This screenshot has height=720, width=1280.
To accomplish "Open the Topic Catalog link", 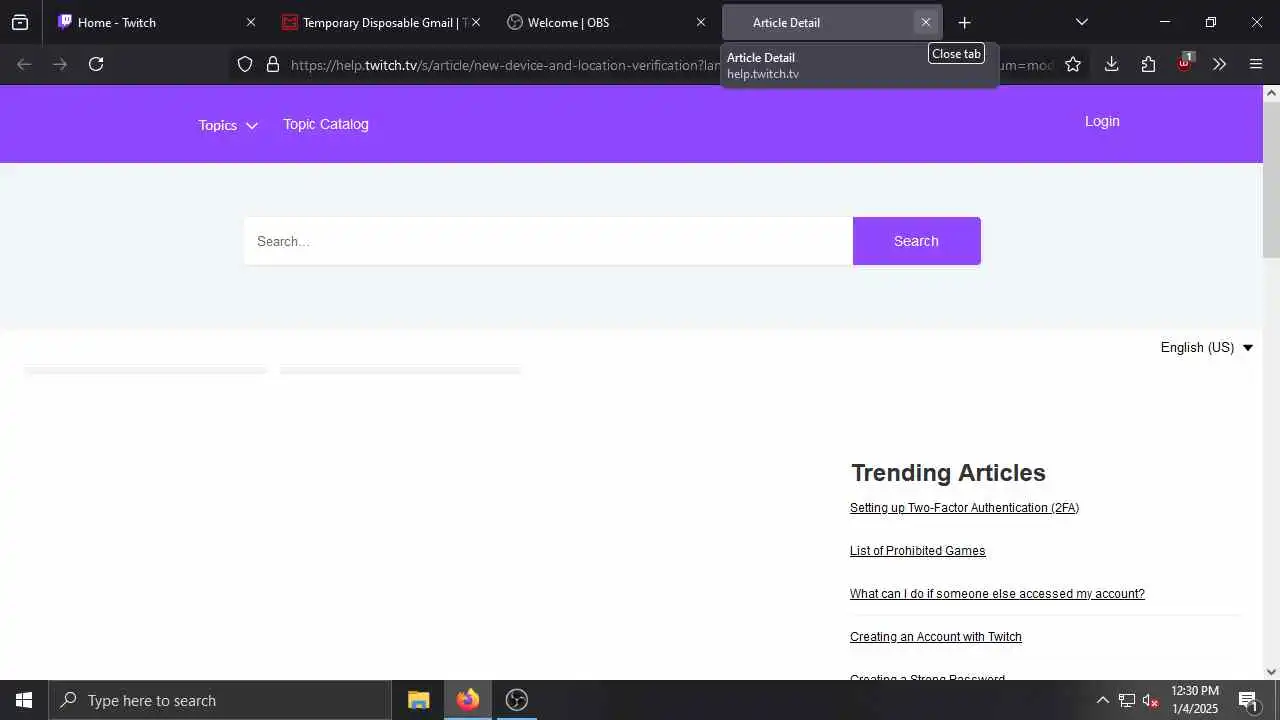I will click(x=326, y=124).
